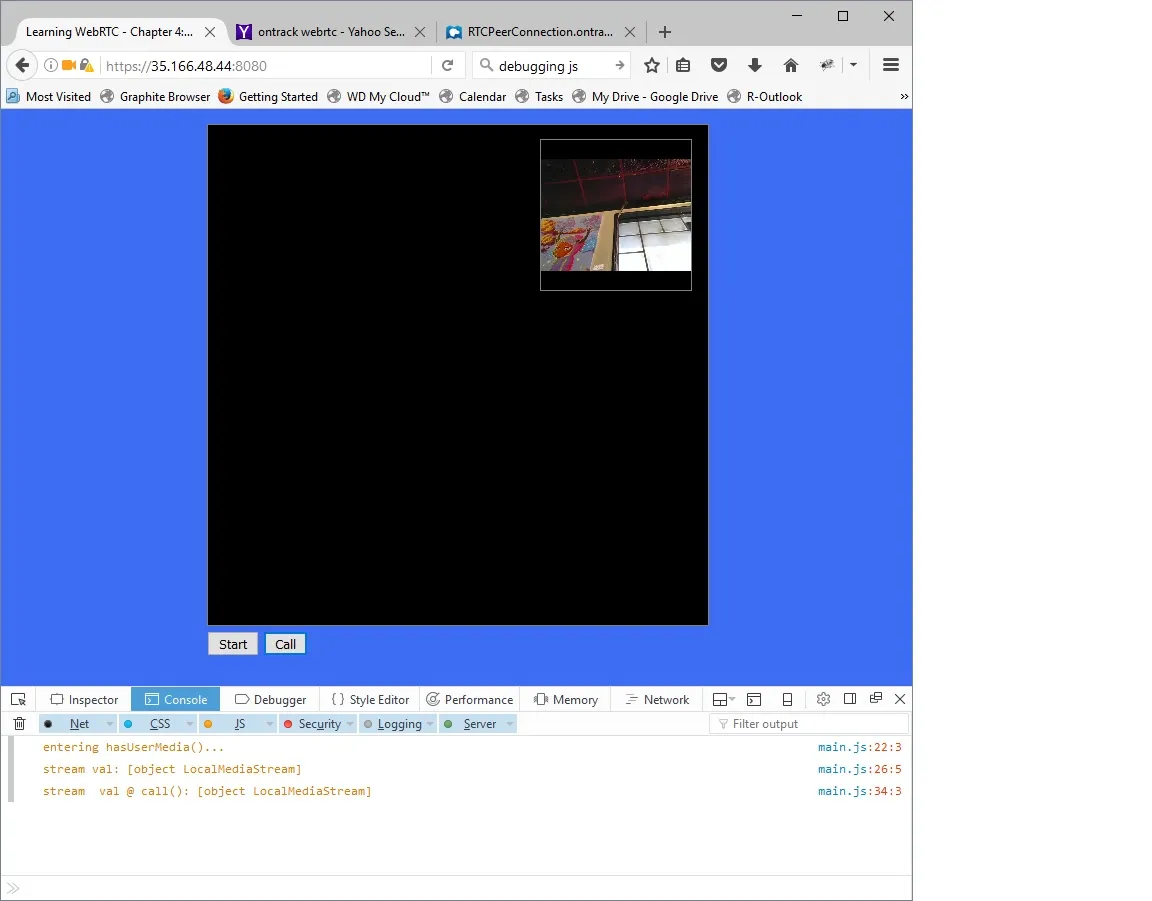1152x901 pixels.
Task: Open devtools settings gear
Action: [823, 699]
